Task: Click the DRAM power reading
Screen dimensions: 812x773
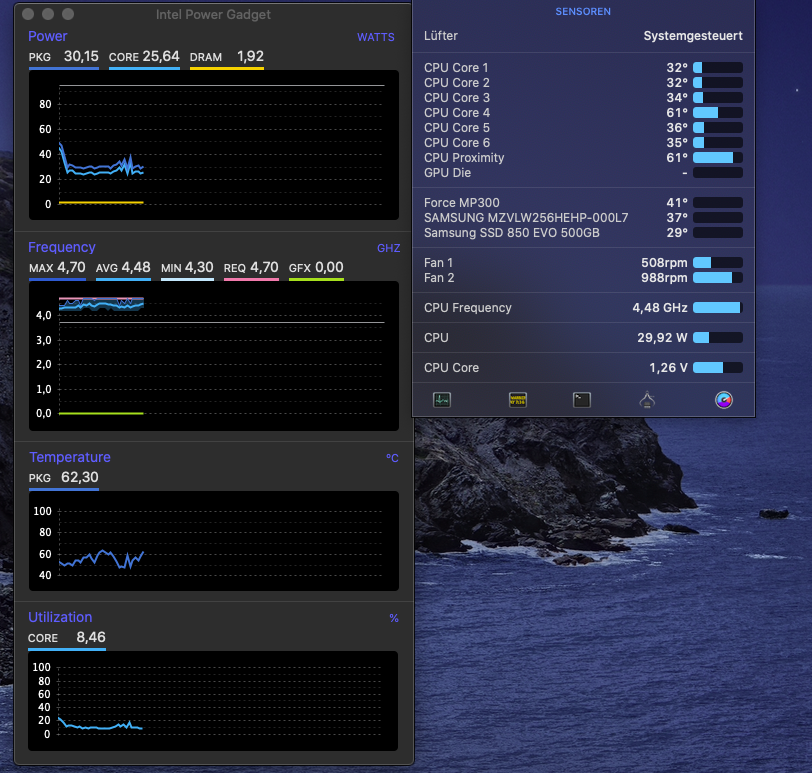Action: pos(250,57)
